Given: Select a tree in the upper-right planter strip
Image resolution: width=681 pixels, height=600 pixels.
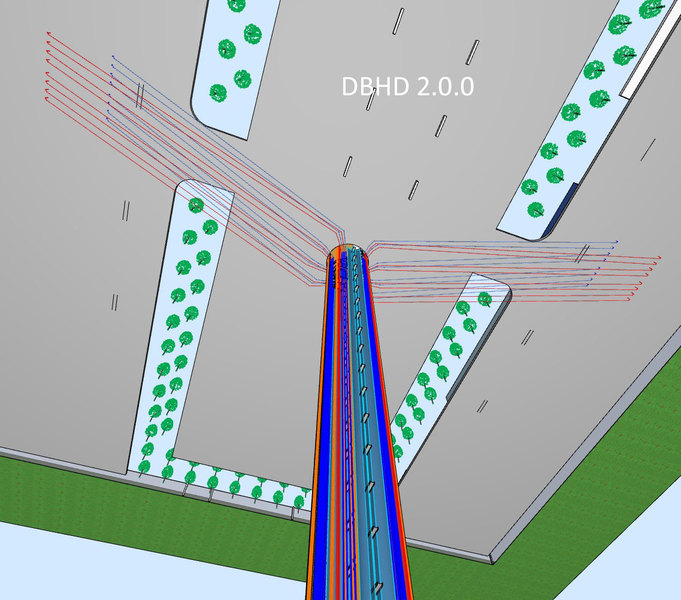Looking at the screenshot, I should (573, 112).
